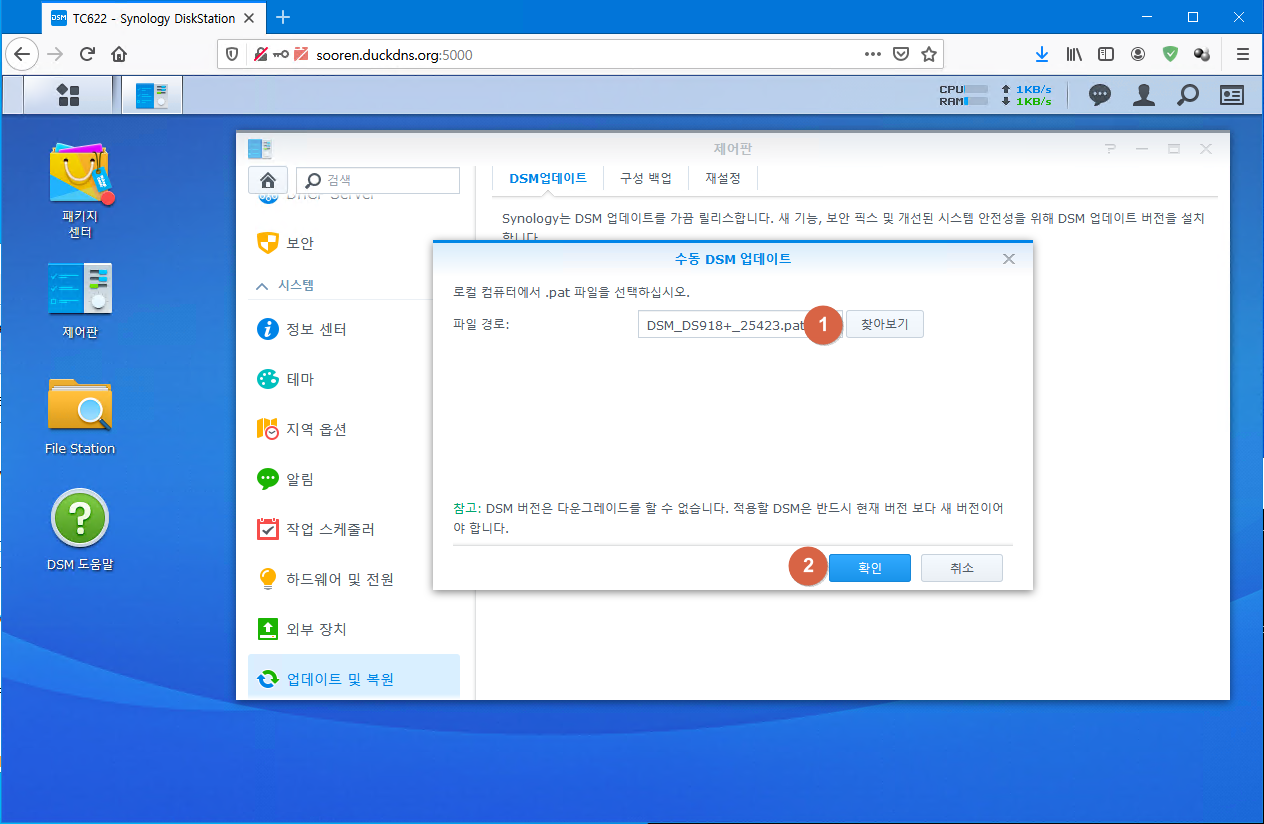Switch to 구성 백업 tab
Image resolution: width=1264 pixels, height=824 pixels.
pos(646,178)
